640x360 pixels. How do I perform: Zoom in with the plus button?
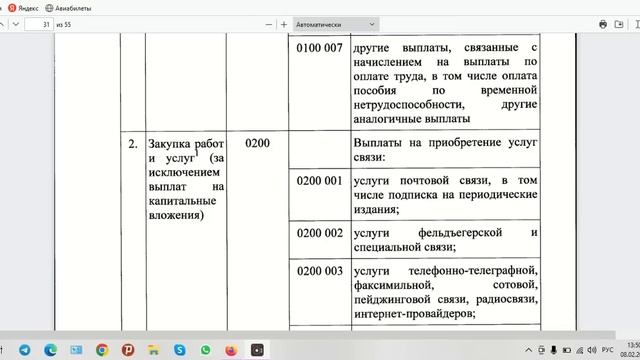(x=284, y=24)
